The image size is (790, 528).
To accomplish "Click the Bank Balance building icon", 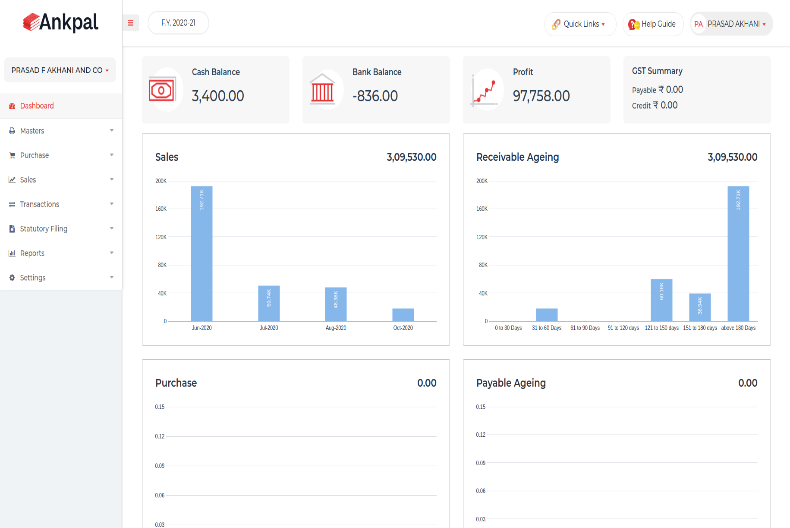I will 323,89.
